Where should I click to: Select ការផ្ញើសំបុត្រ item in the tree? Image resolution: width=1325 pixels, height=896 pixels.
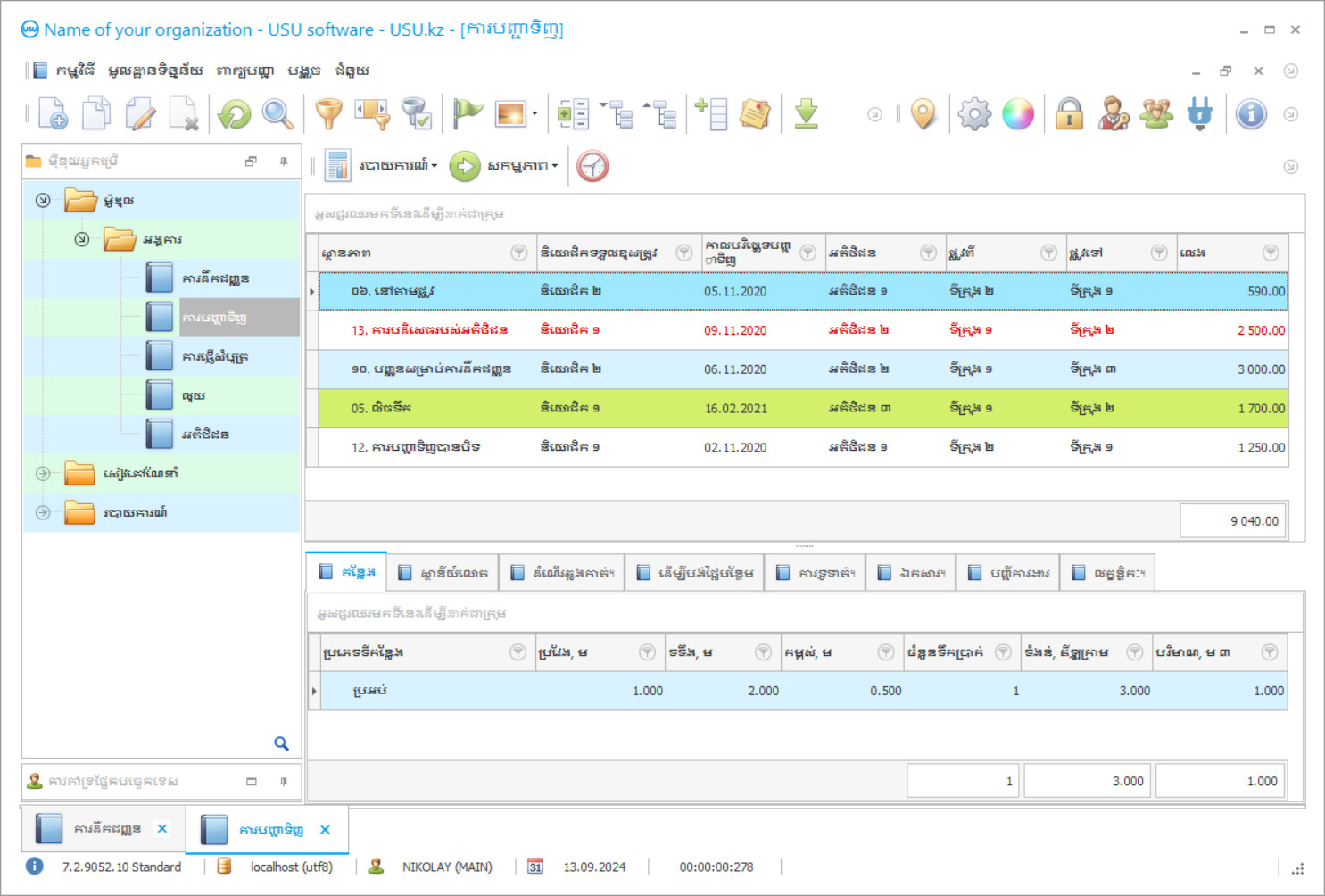point(215,356)
